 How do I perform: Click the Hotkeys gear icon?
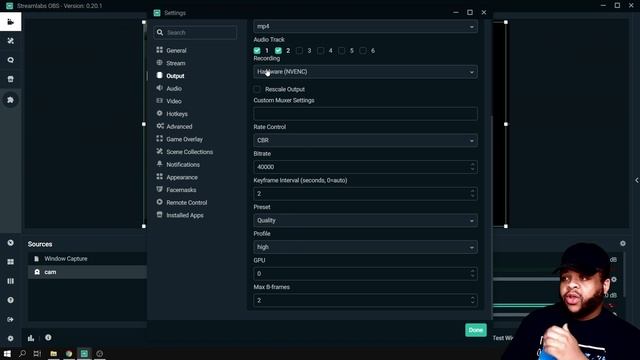coord(160,113)
